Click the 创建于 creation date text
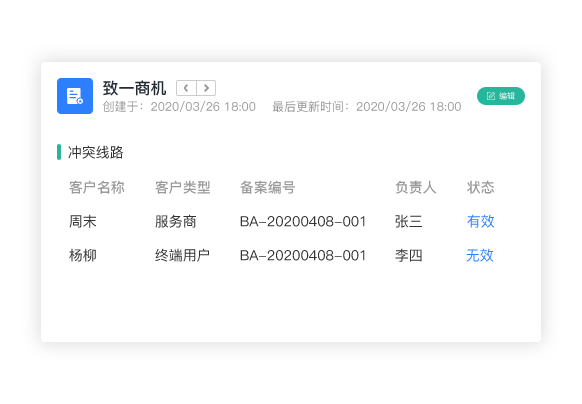The image size is (582, 404). coord(179,107)
